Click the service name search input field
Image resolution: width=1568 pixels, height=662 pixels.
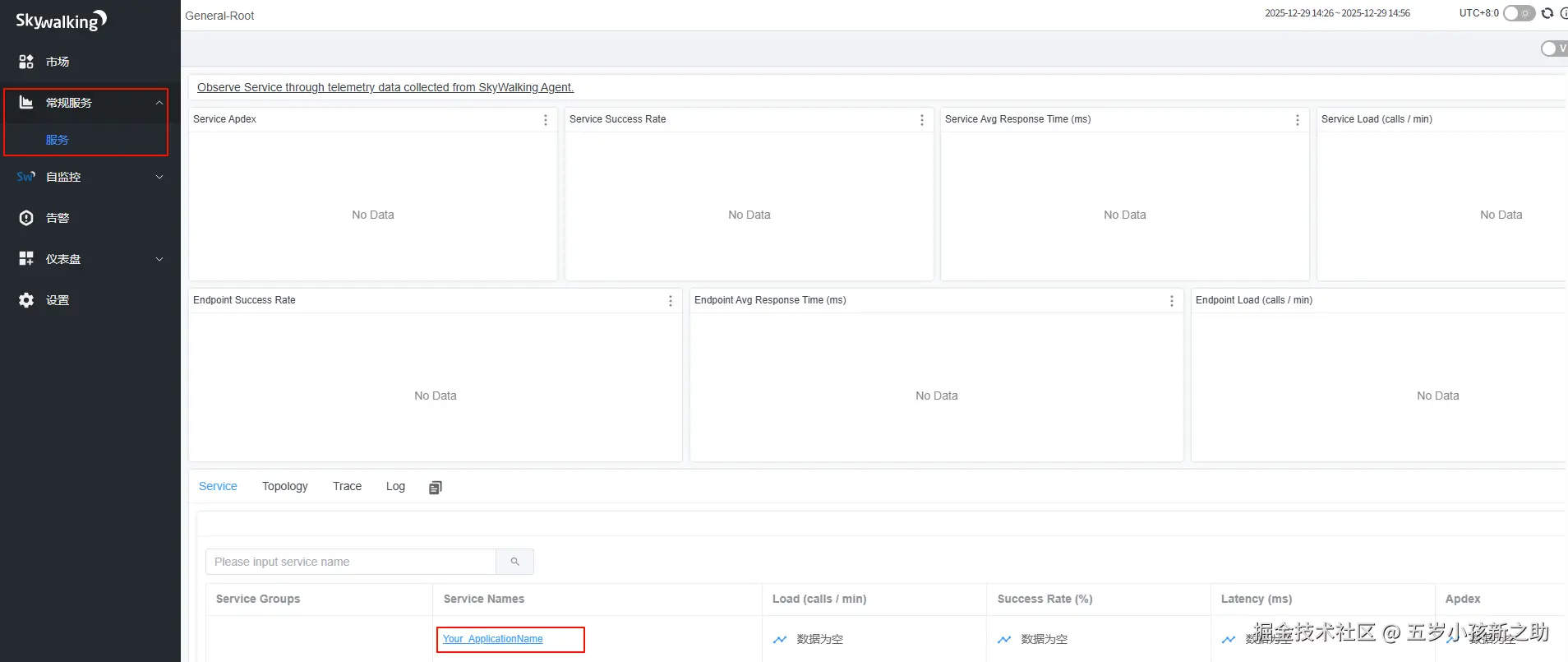click(351, 562)
